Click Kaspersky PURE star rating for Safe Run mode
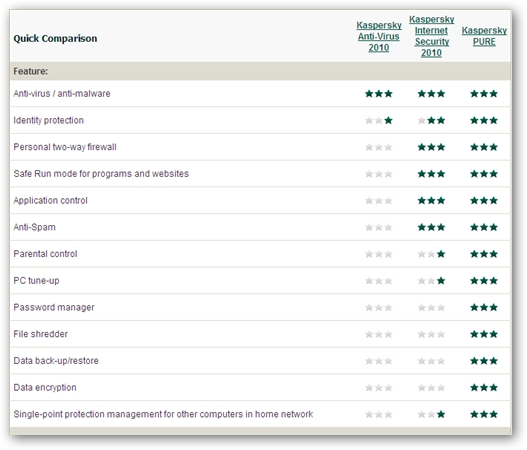Screen dimensions: 527x450 (484, 174)
